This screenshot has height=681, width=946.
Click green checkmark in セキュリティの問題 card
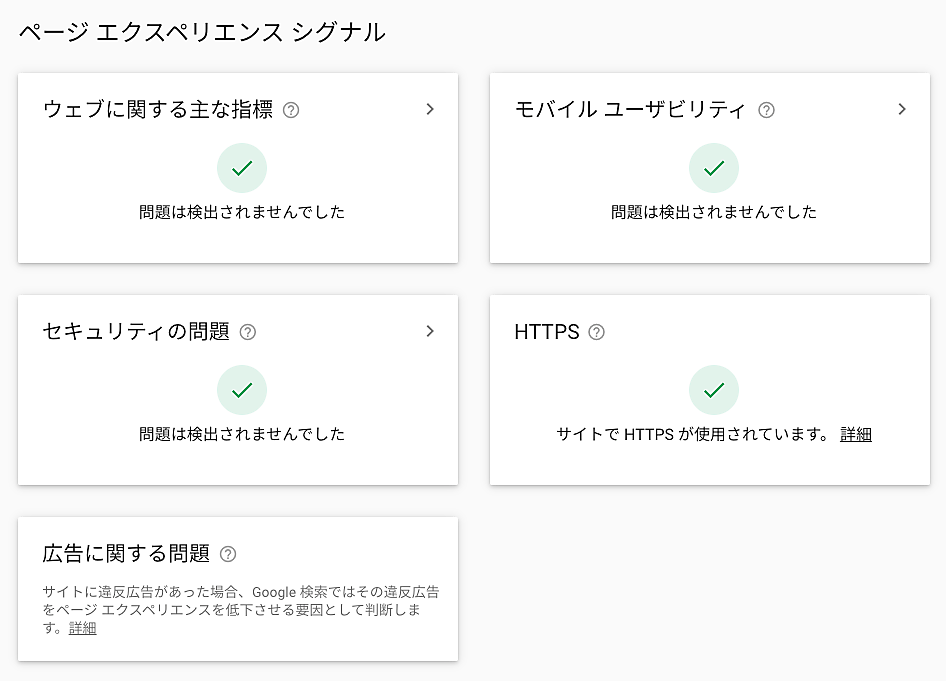242,391
